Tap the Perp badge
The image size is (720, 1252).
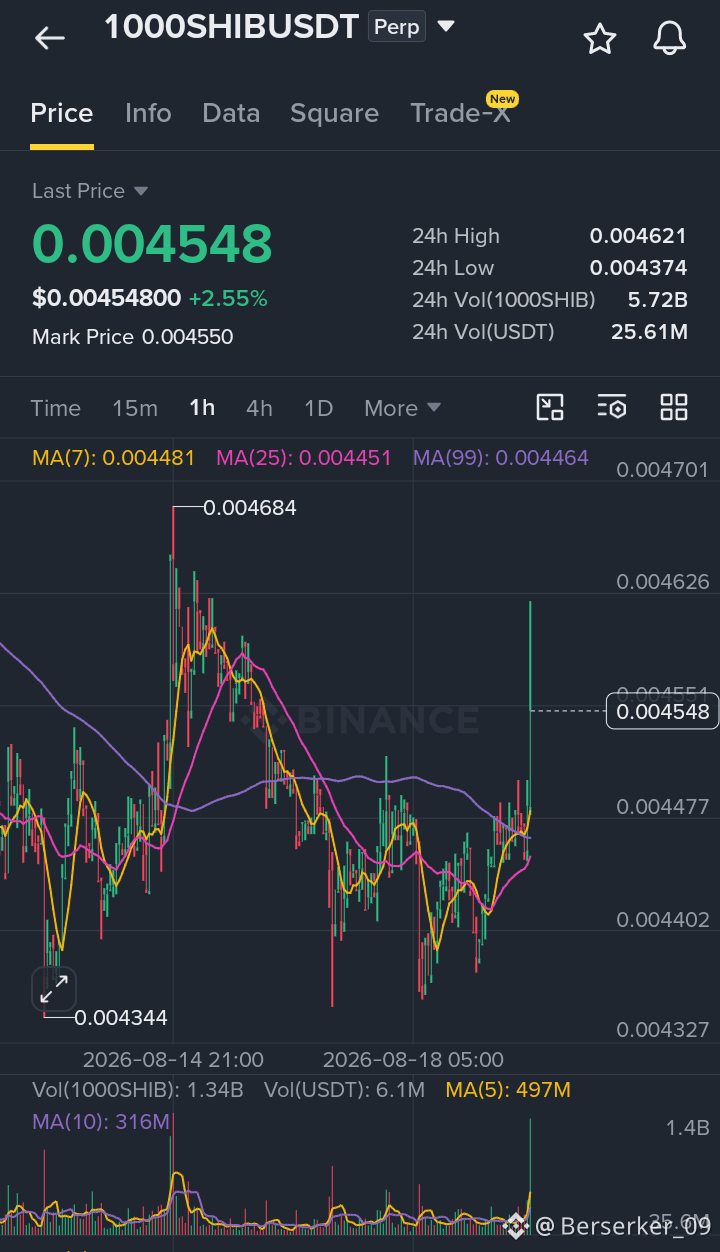tap(397, 26)
